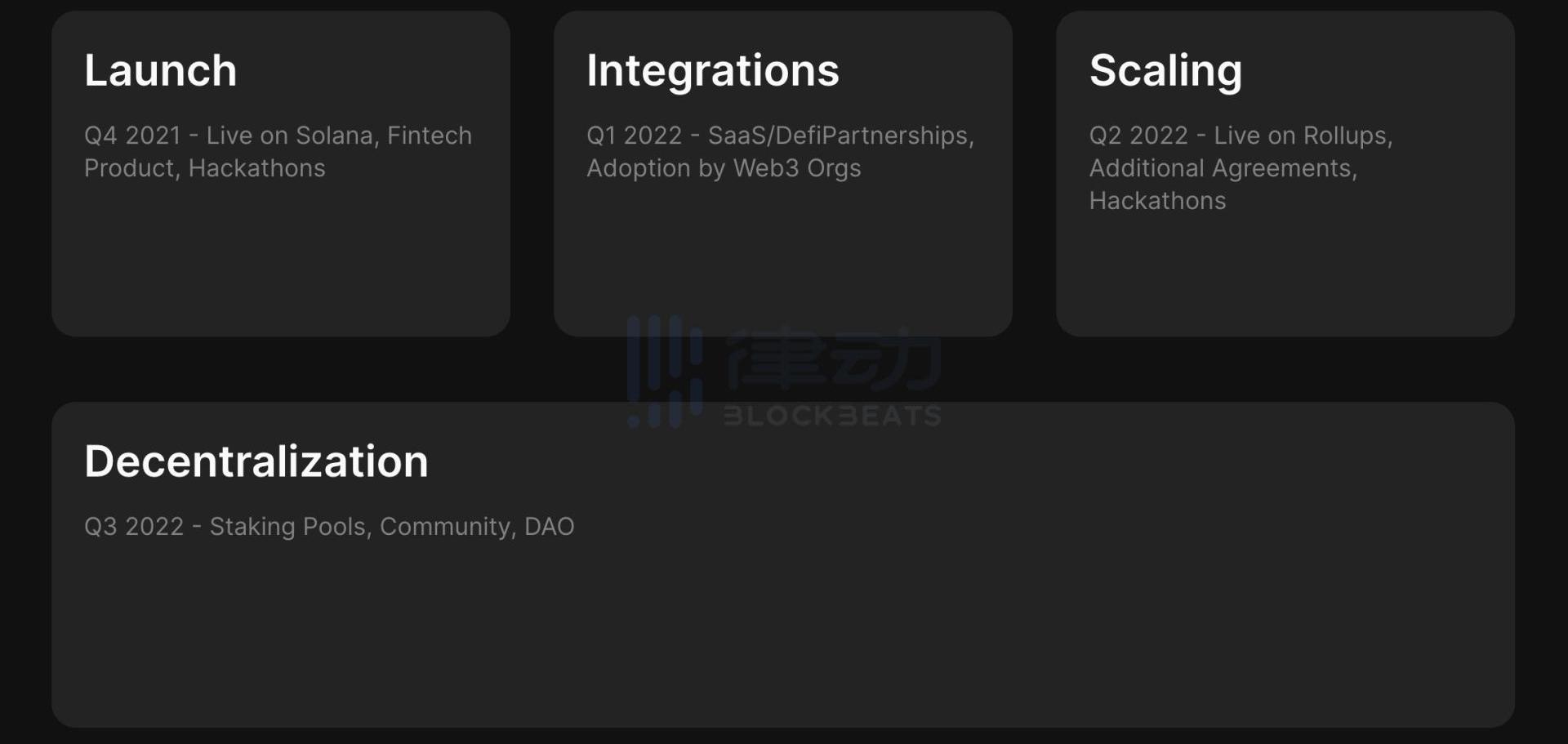Image resolution: width=1568 pixels, height=744 pixels.
Task: Click 'Additional Agreements' line in Scaling card
Action: tap(1223, 168)
